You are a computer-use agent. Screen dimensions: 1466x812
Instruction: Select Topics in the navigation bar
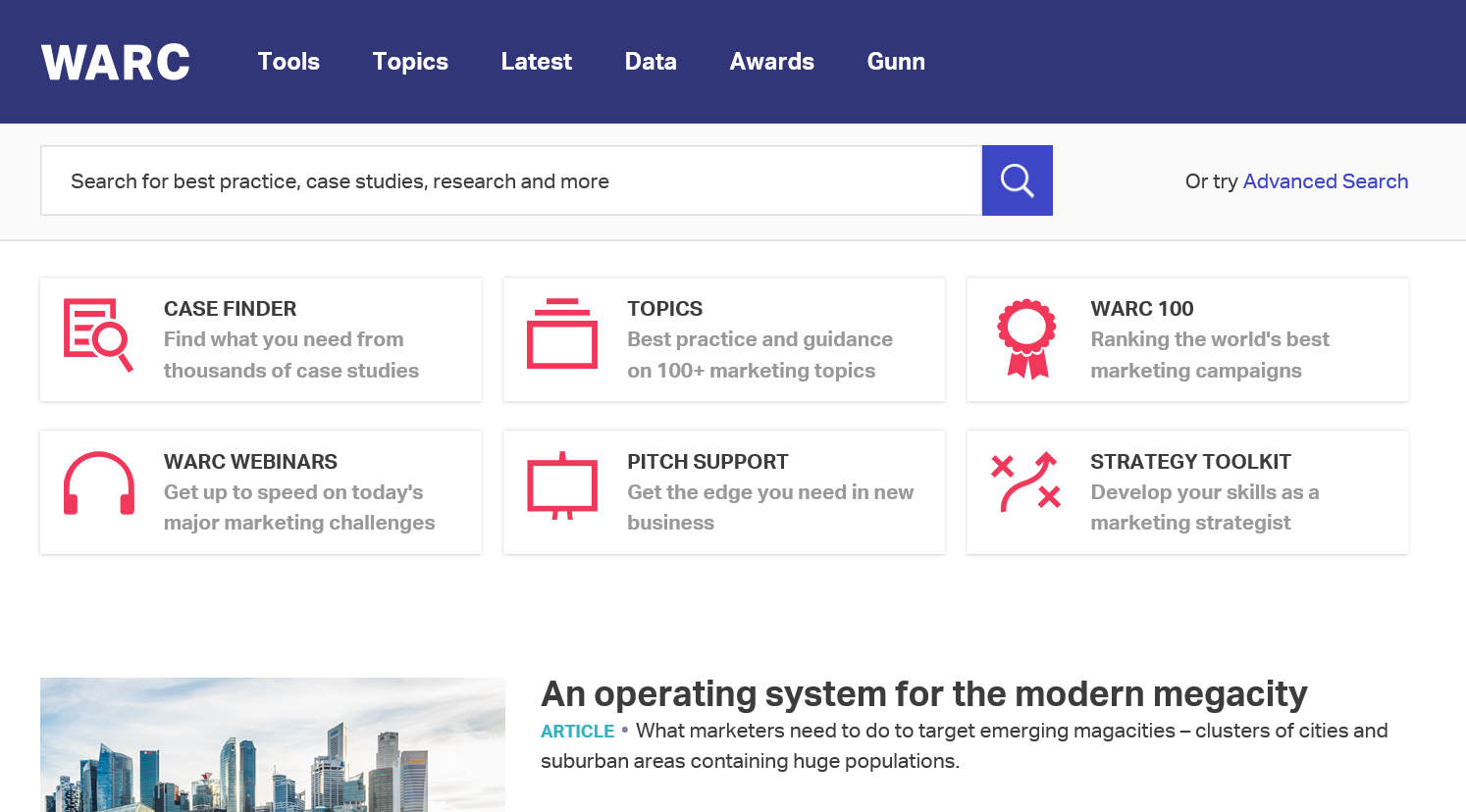(410, 61)
